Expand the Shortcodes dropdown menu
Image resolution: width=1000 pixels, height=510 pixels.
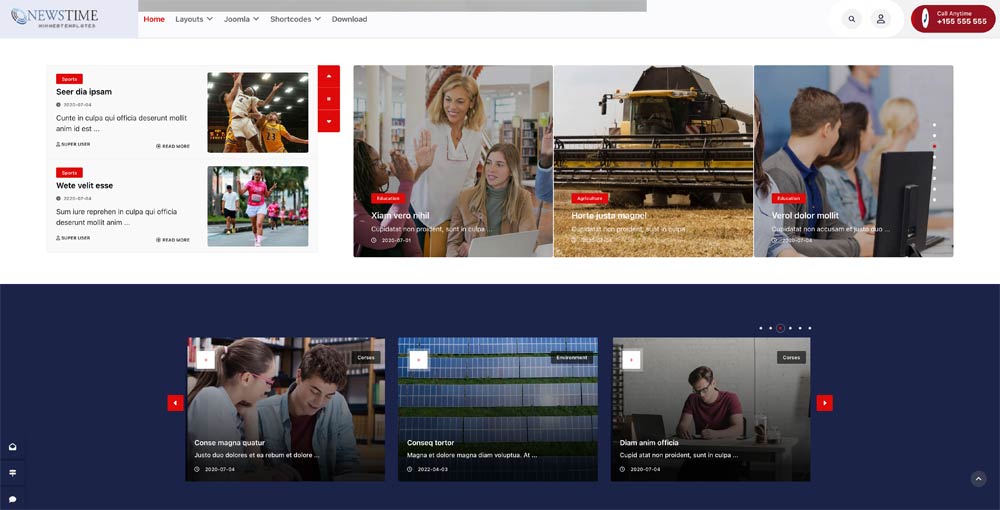[295, 19]
